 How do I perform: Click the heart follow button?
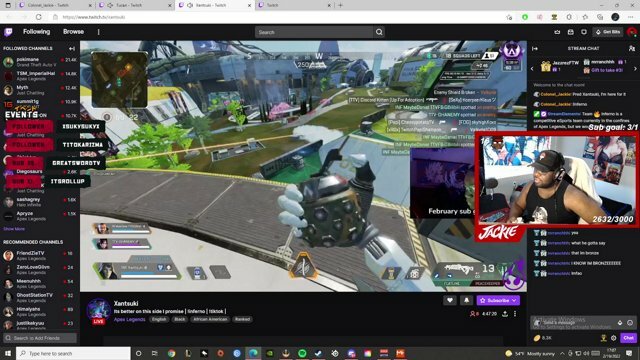[x=450, y=300]
